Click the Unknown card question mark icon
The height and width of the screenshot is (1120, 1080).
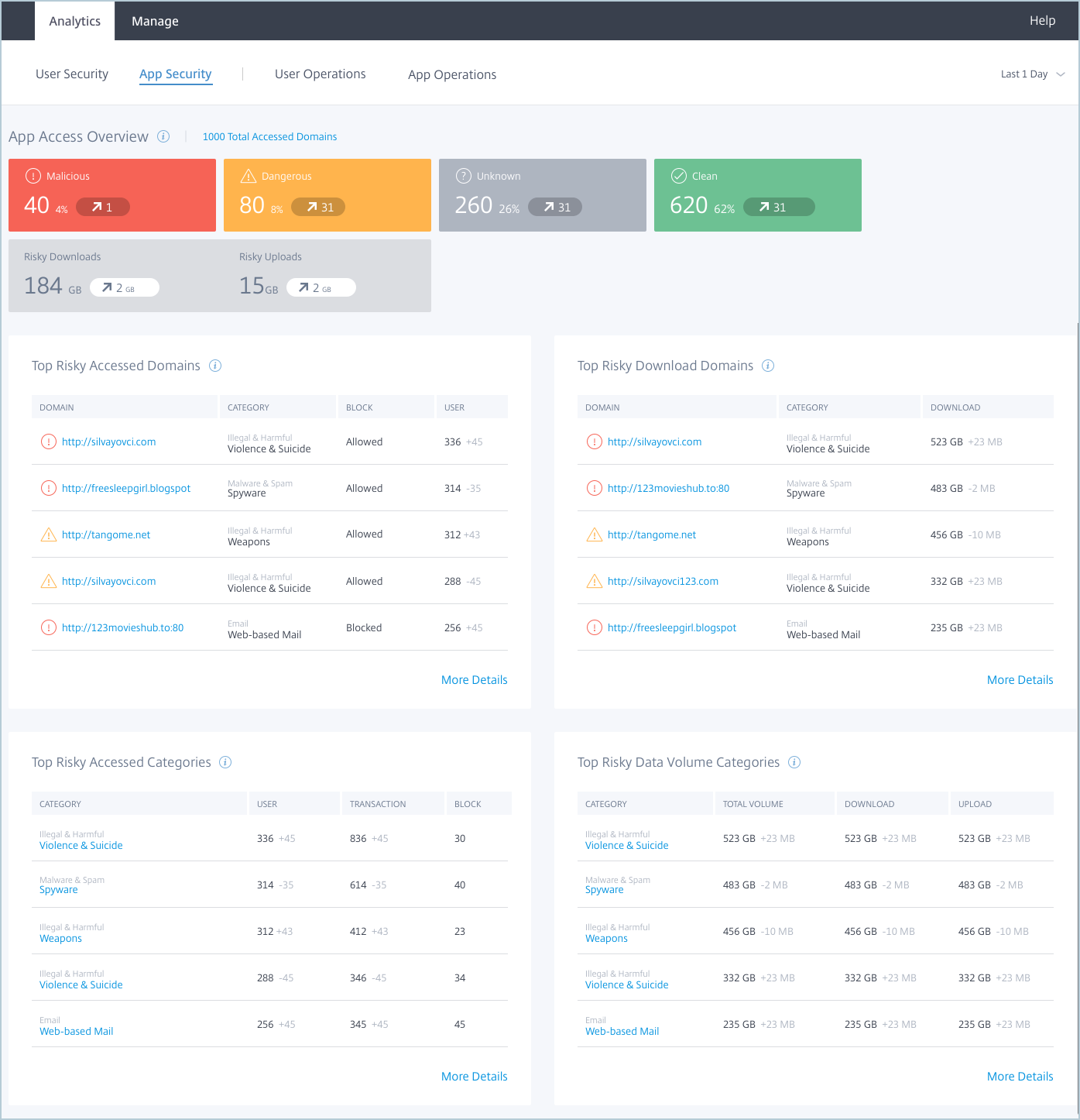[464, 176]
